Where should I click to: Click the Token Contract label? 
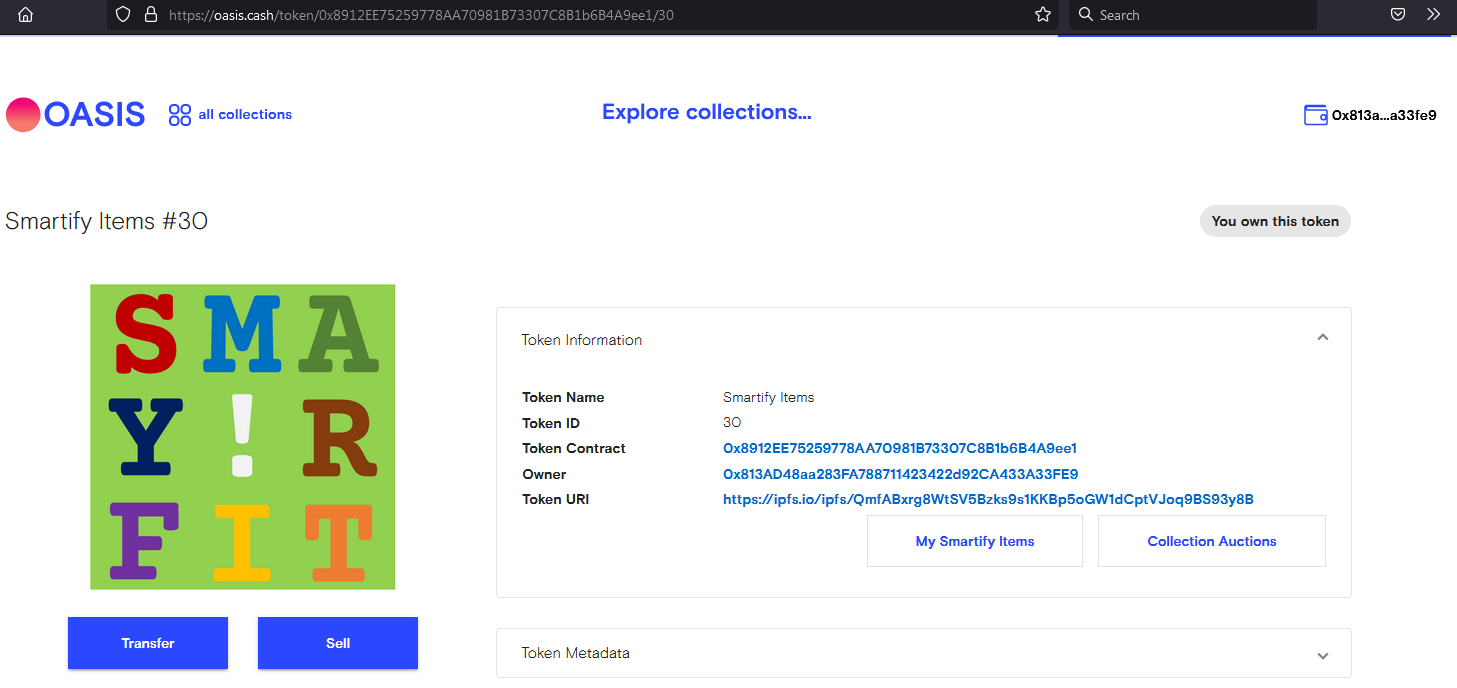pyautogui.click(x=574, y=448)
